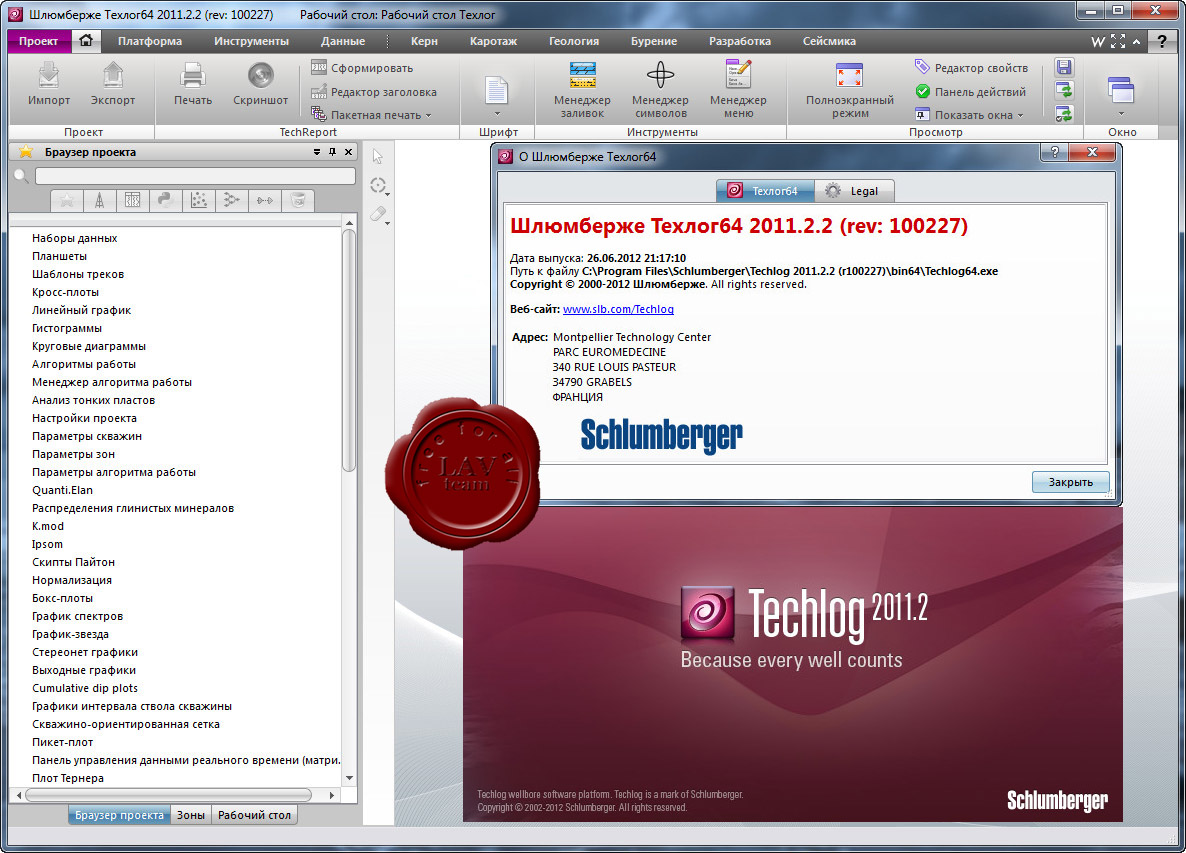Switch to Рабочий стол bottom tab

point(254,815)
